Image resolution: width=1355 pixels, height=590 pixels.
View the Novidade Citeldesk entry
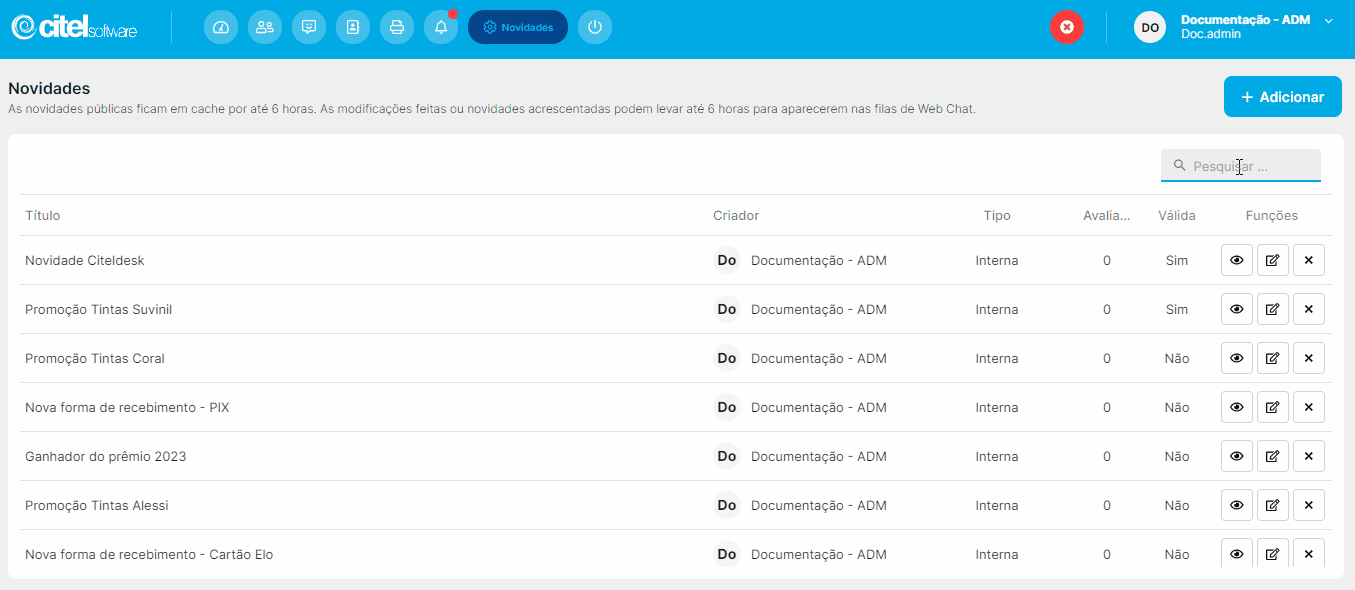point(1237,260)
